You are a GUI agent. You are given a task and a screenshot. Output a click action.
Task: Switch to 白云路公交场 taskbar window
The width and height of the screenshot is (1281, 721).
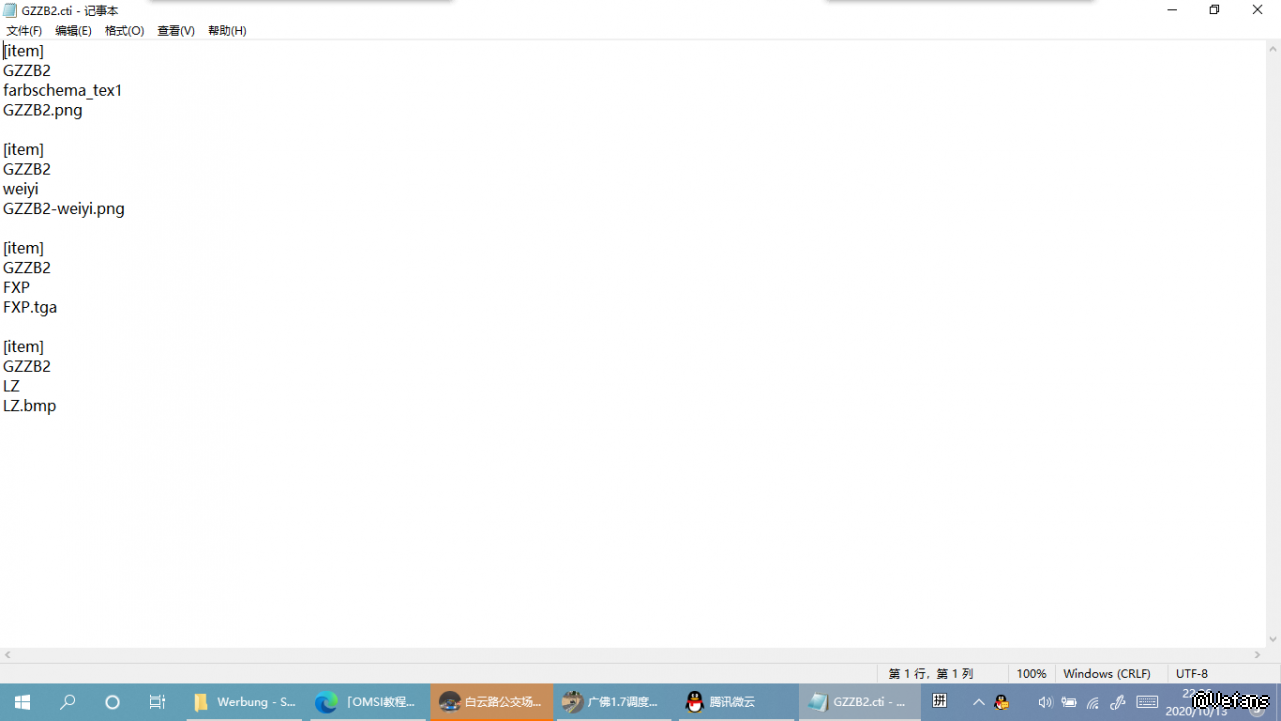coord(491,702)
